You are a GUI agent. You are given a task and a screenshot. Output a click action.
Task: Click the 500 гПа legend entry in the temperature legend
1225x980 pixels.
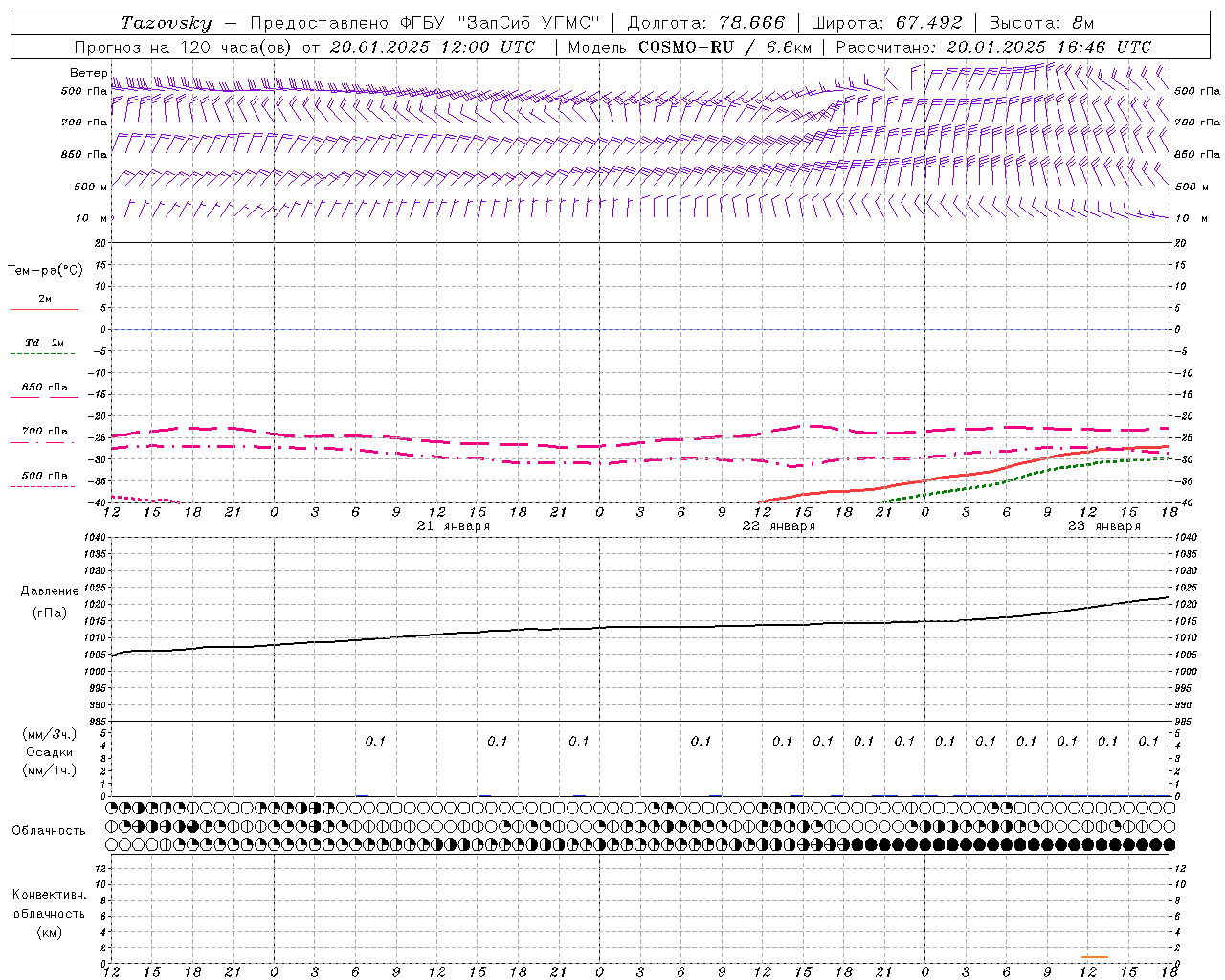45,476
